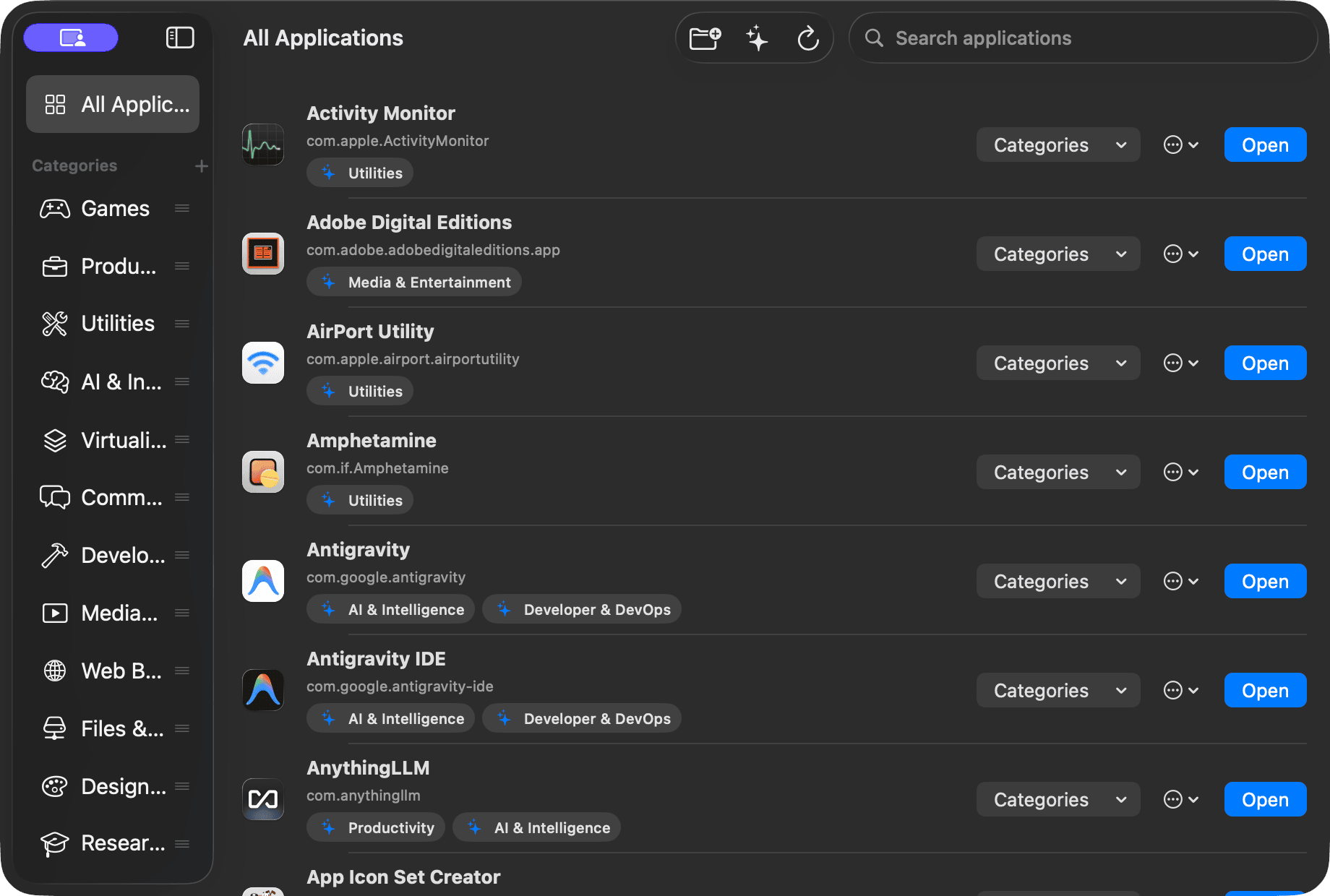Open Adobe Digital Editions with Open button
This screenshot has height=896, width=1330.
1265,254
